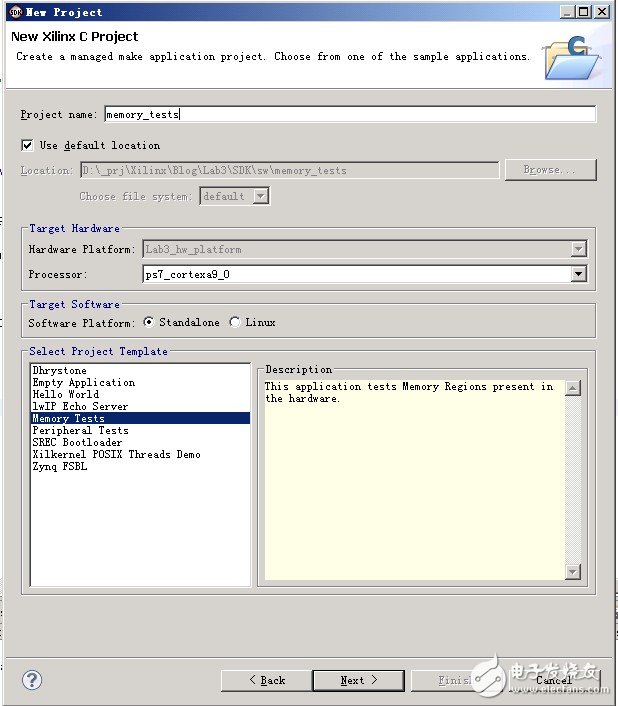Click the help question mark icon
This screenshot has width=618, height=706.
31,680
